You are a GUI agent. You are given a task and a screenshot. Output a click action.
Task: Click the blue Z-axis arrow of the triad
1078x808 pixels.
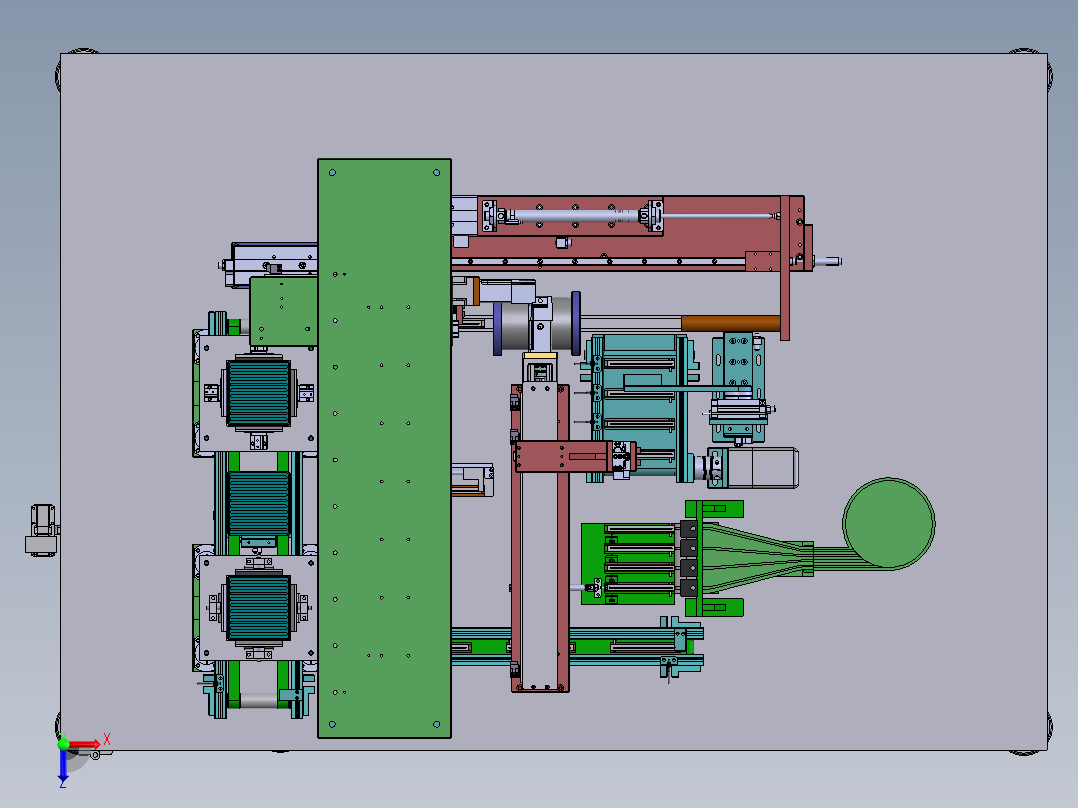click(x=63, y=765)
